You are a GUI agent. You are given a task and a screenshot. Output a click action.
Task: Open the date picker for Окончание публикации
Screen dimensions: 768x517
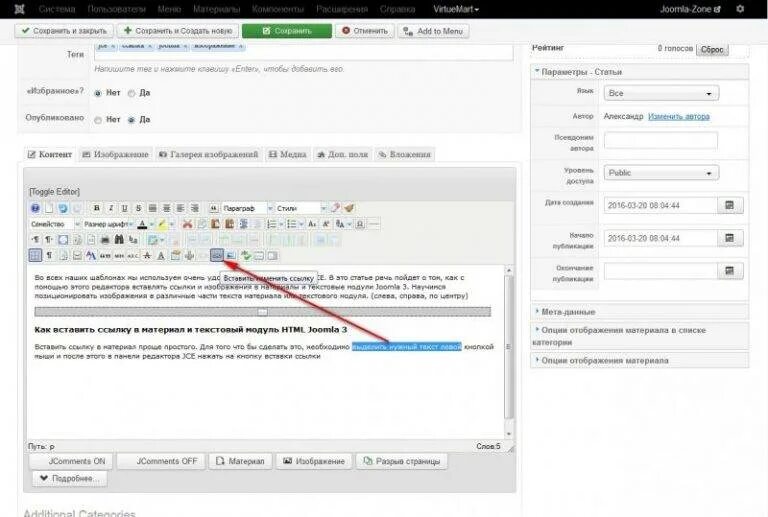(x=729, y=271)
